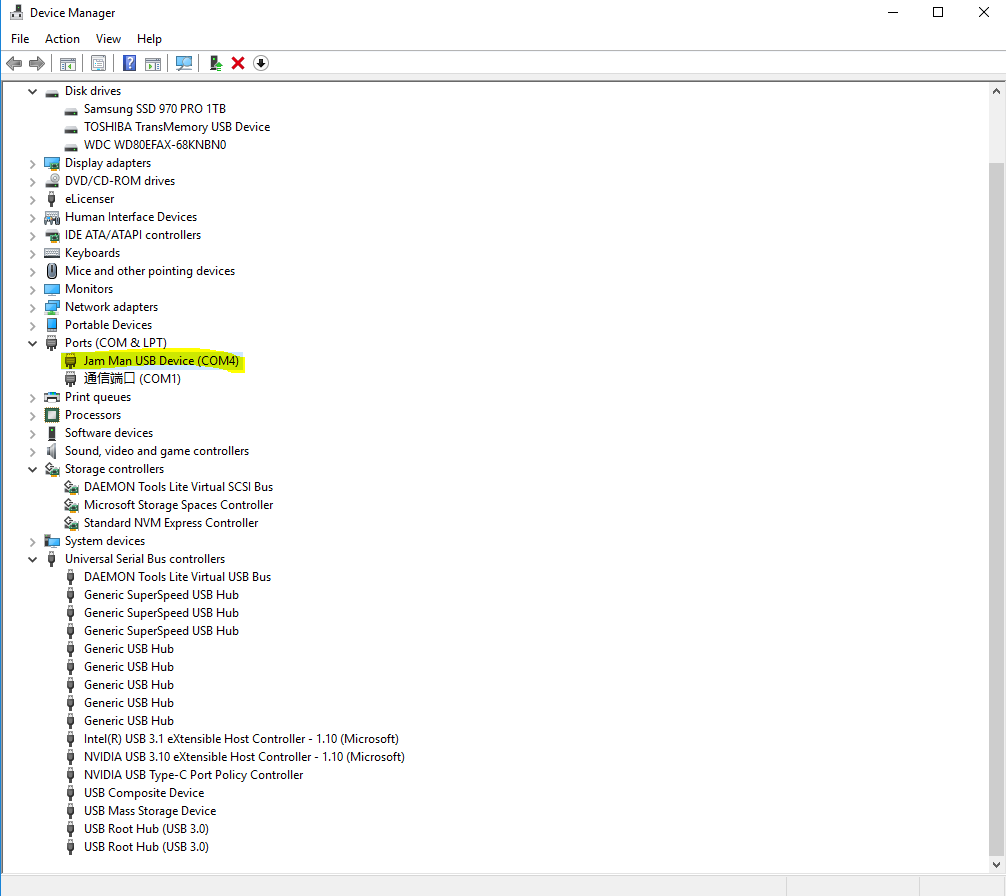Open the View menu
The height and width of the screenshot is (896, 1006).
[108, 39]
